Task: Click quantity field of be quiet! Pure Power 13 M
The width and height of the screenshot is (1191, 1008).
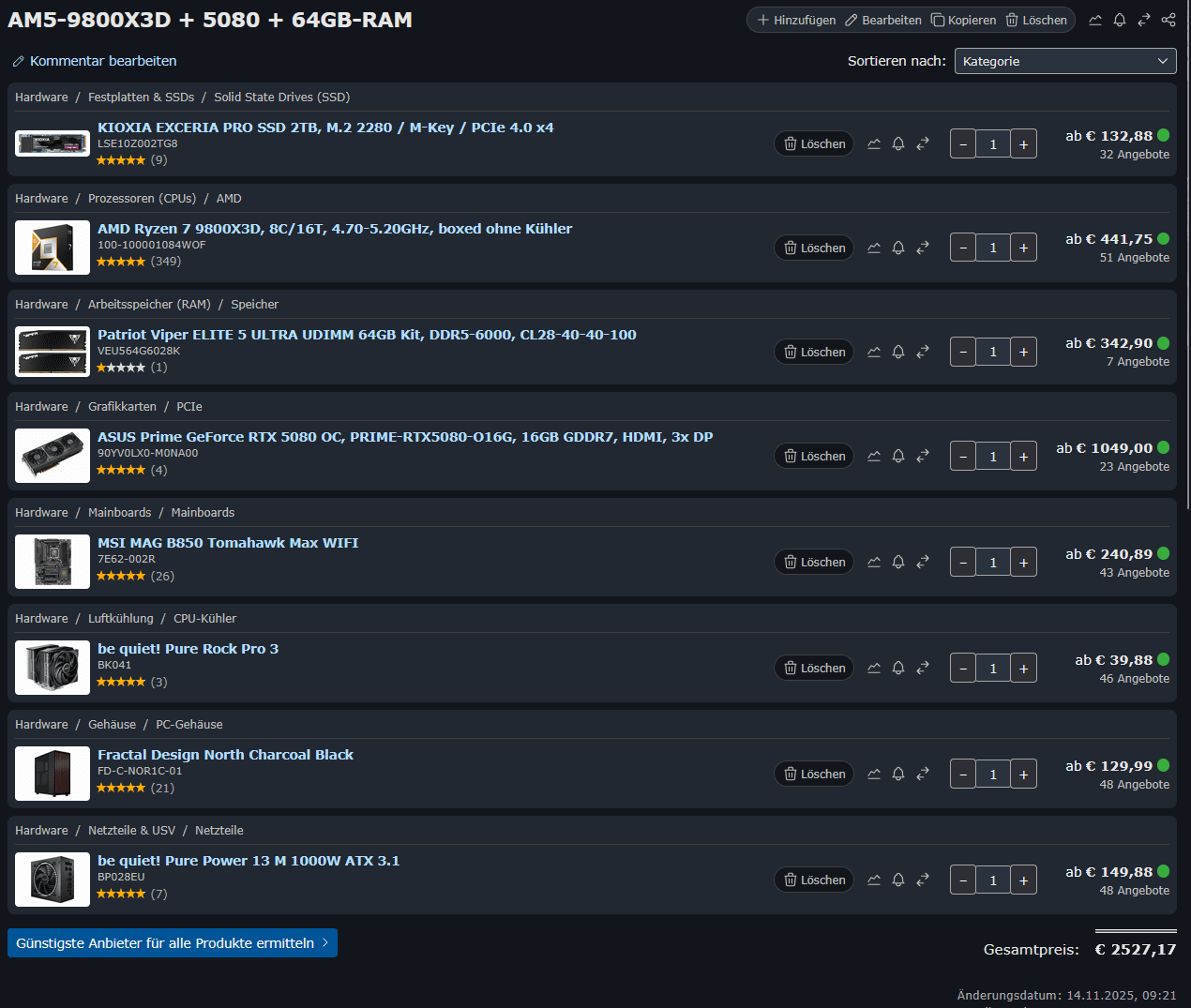Action: (x=993, y=880)
